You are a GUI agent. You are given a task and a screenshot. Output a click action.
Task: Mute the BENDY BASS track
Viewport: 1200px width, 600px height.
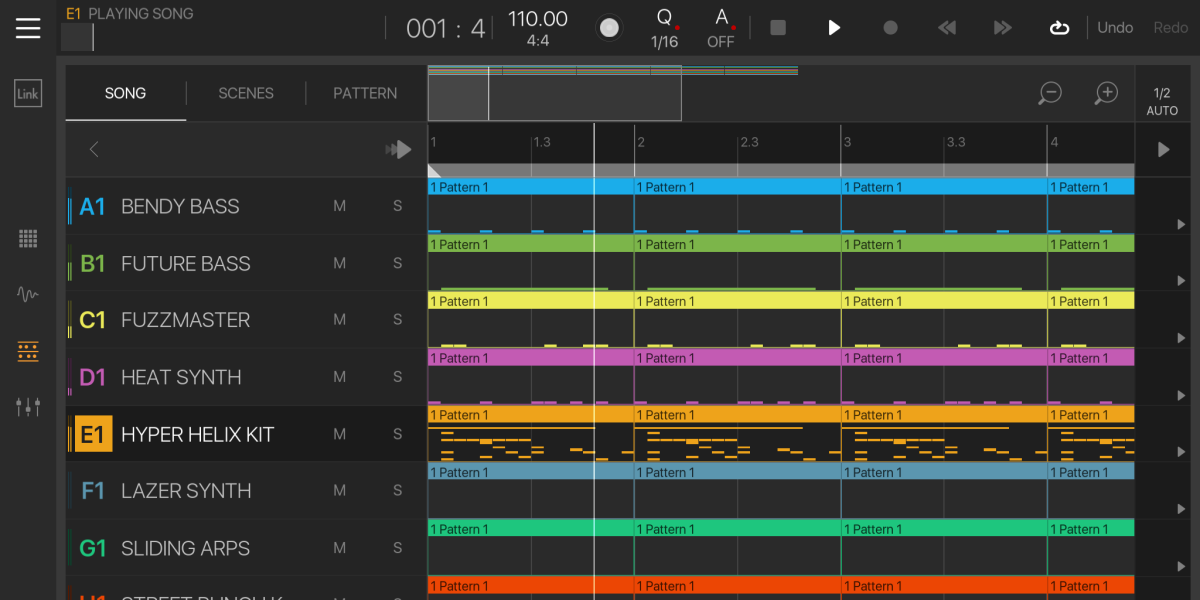point(340,207)
